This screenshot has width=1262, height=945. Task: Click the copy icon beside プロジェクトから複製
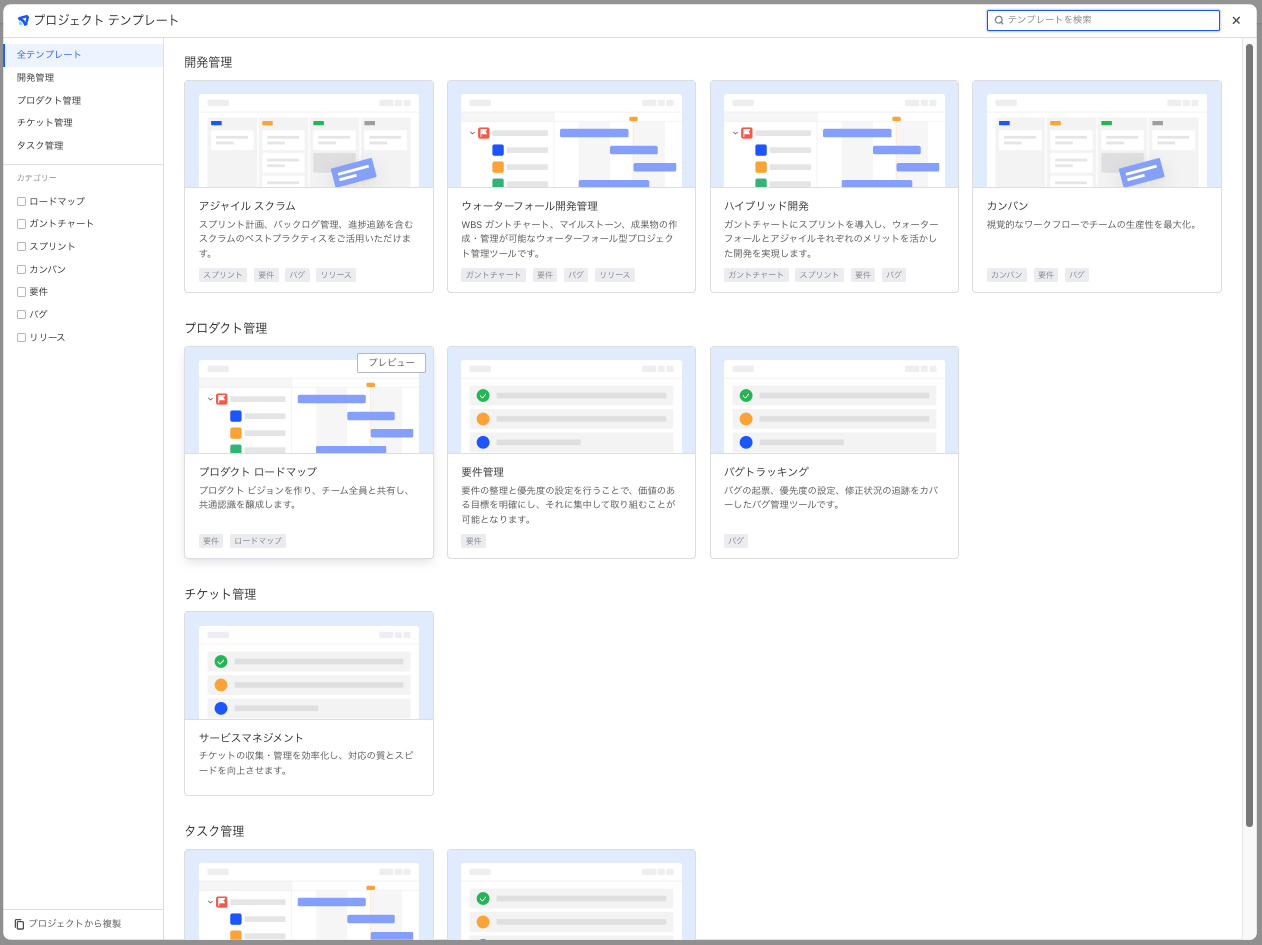point(19,924)
